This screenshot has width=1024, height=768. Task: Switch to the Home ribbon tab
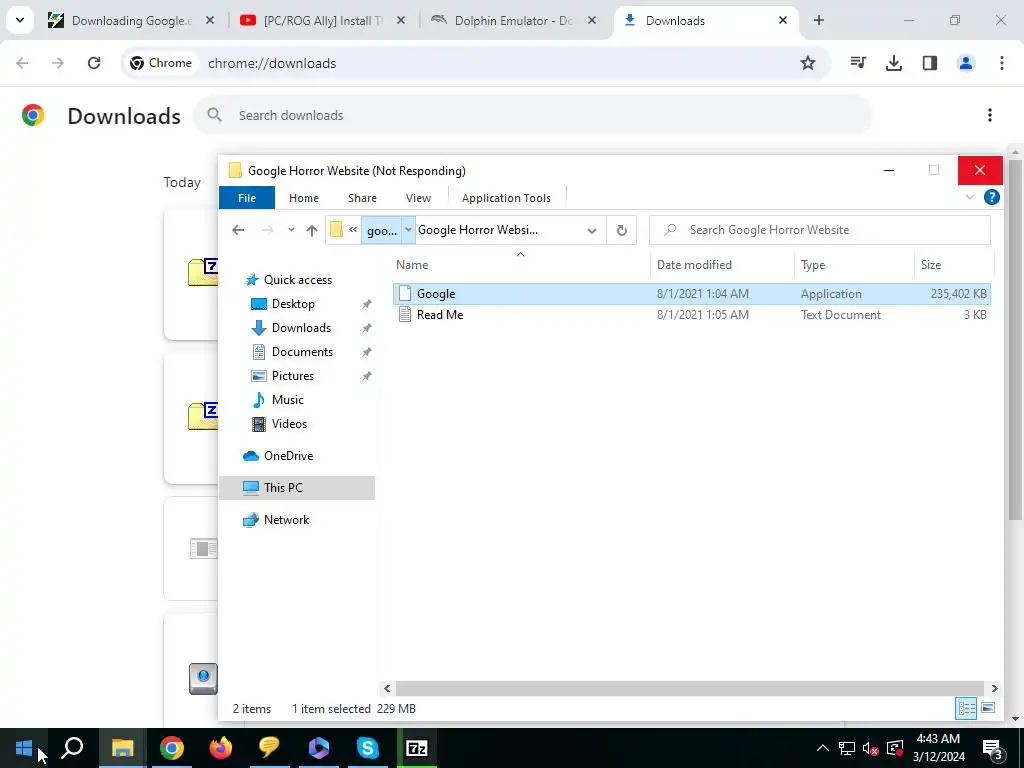pyautogui.click(x=304, y=198)
